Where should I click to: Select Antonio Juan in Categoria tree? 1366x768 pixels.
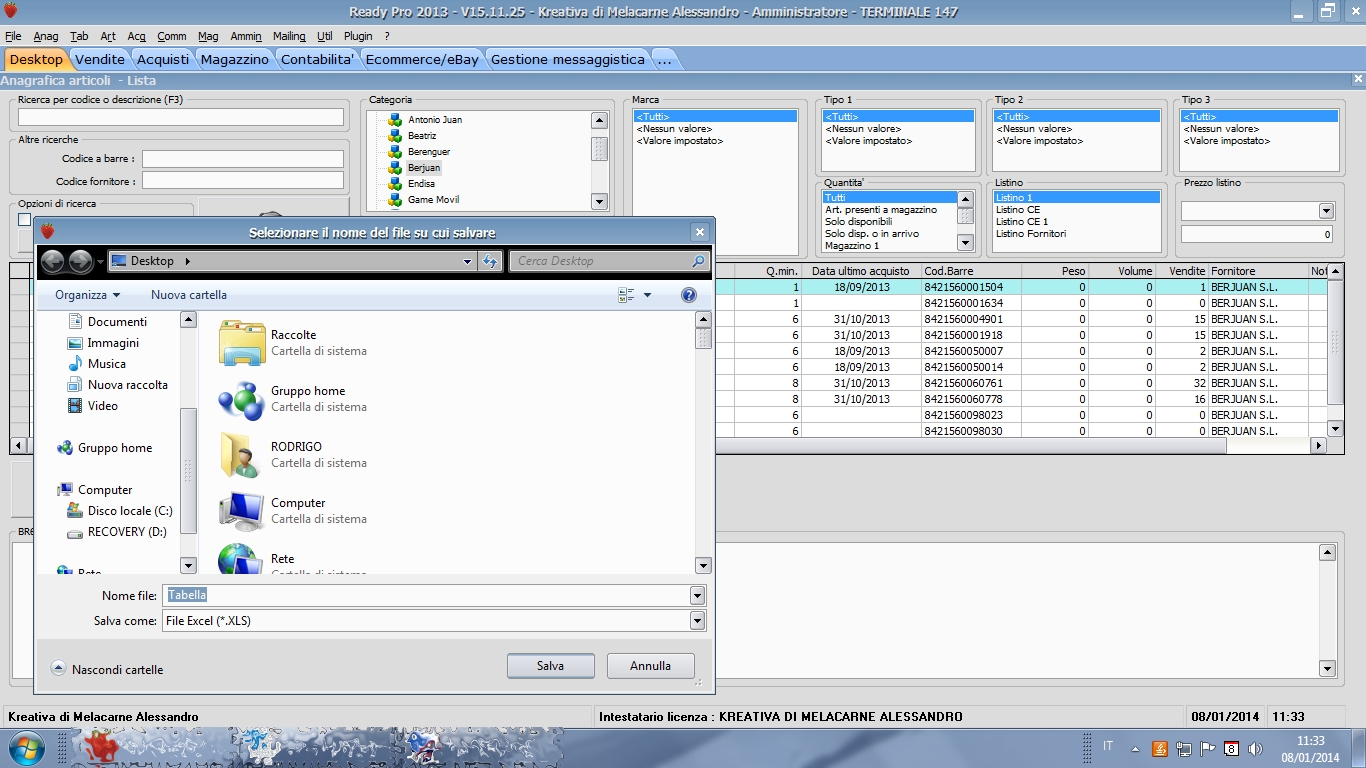[434, 120]
